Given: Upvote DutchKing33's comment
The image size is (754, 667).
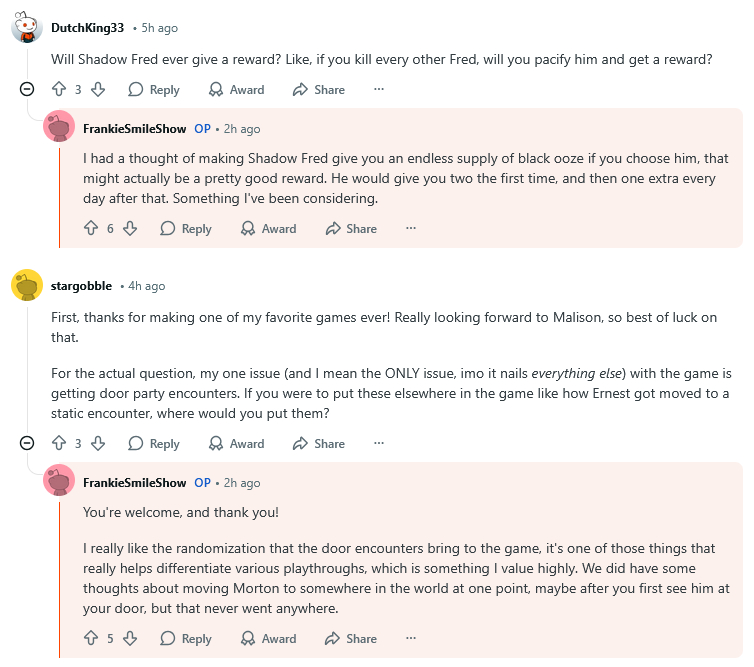Looking at the screenshot, I should pyautogui.click(x=58, y=90).
